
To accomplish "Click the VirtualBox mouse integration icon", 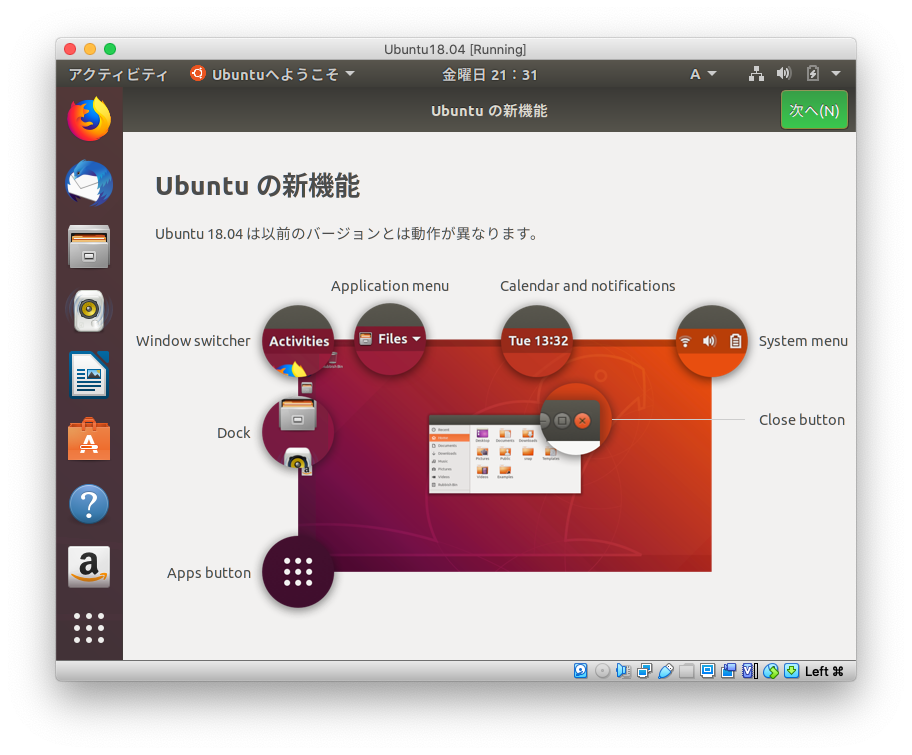I will pyautogui.click(x=771, y=671).
